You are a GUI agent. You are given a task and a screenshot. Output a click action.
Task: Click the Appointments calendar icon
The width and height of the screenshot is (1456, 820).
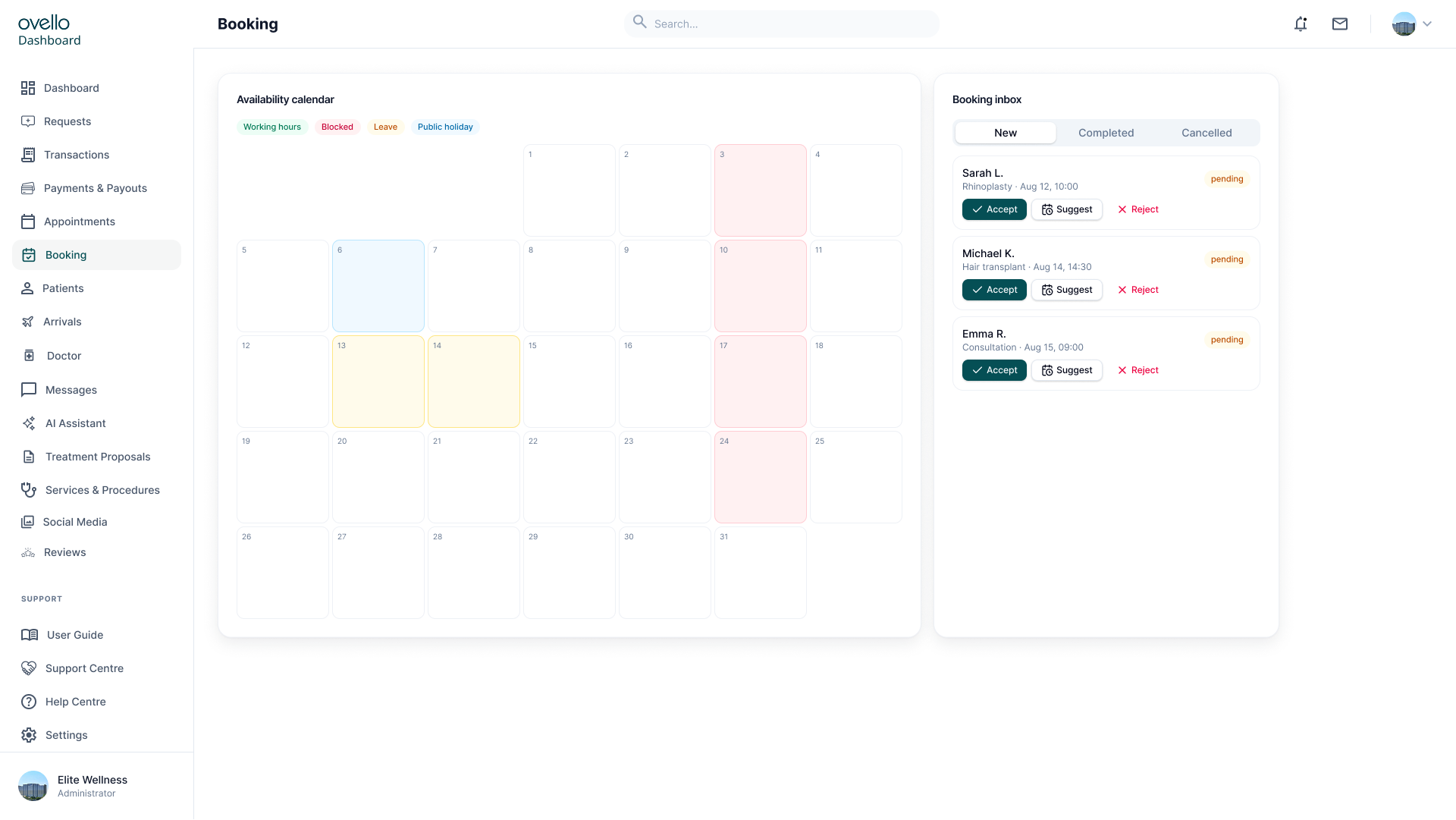pyautogui.click(x=28, y=221)
